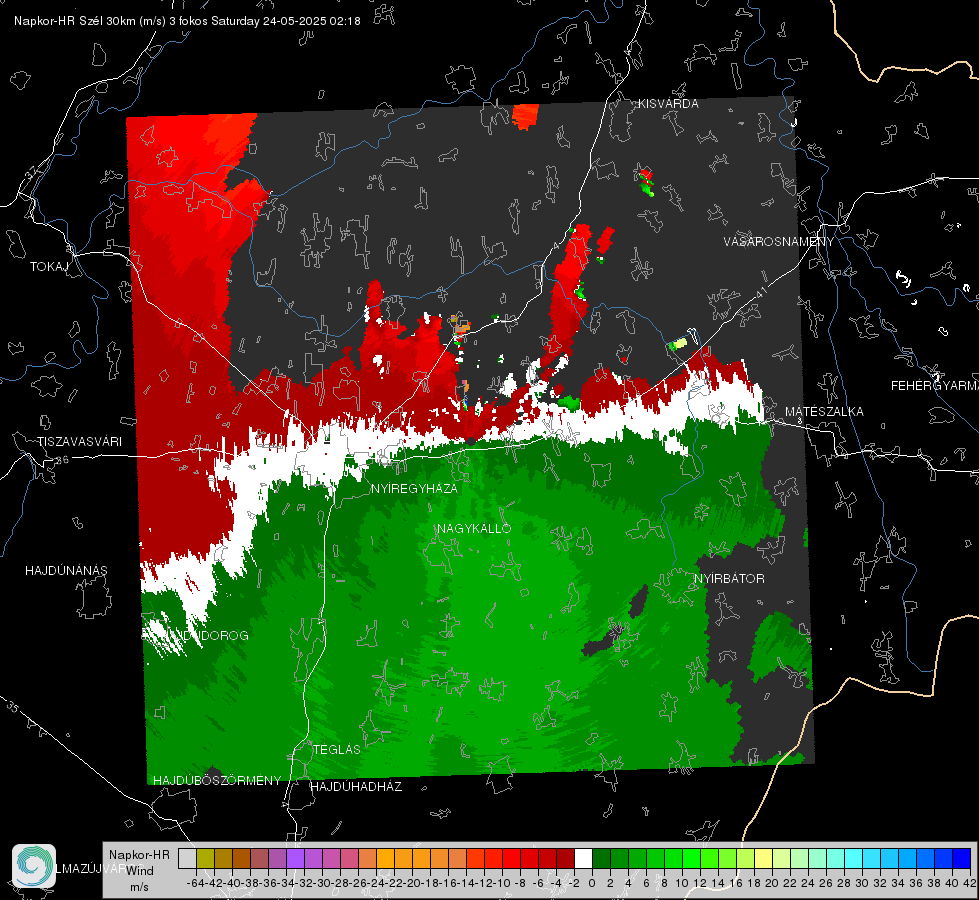Click the radar title text with date 24-05-2025
Screen dimensions: 979x900
(x=187, y=21)
